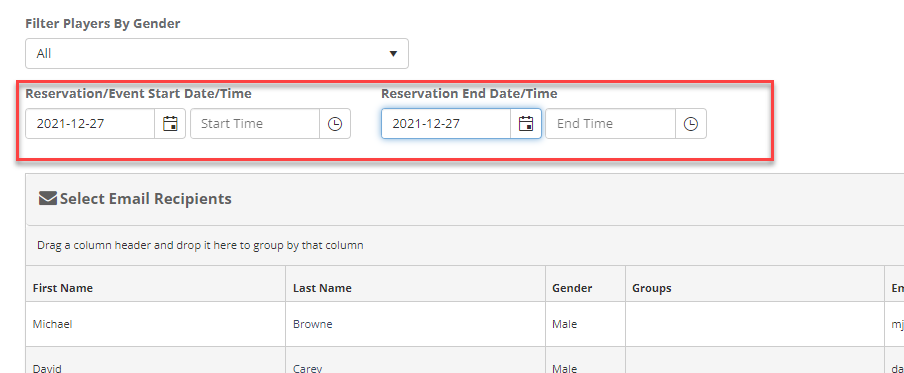Open the Start Time clock picker
Viewport: 904px width, 373px height.
pos(335,123)
